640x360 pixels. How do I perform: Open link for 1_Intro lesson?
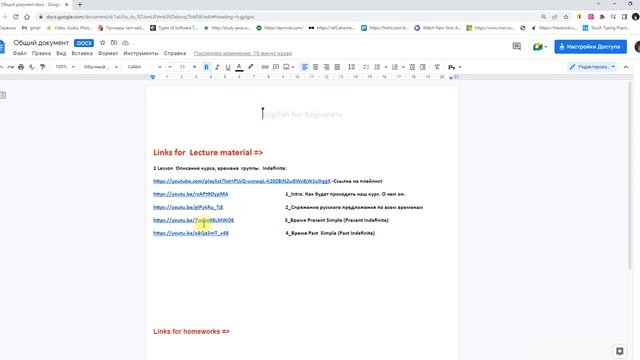click(191, 194)
